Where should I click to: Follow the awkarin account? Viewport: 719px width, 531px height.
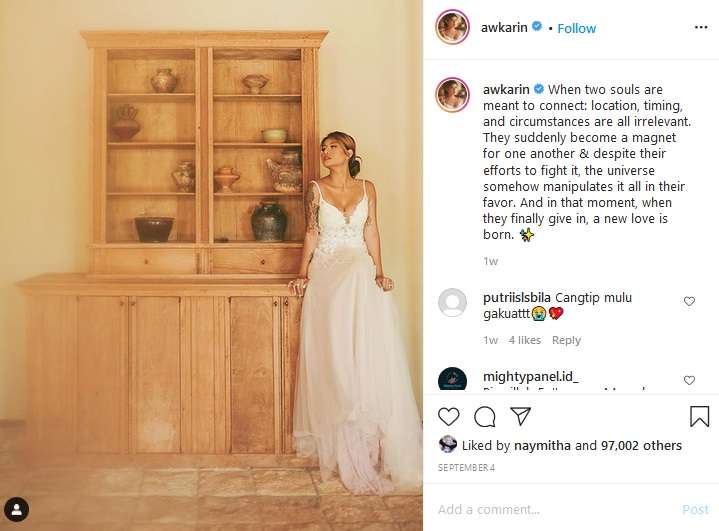click(x=576, y=28)
